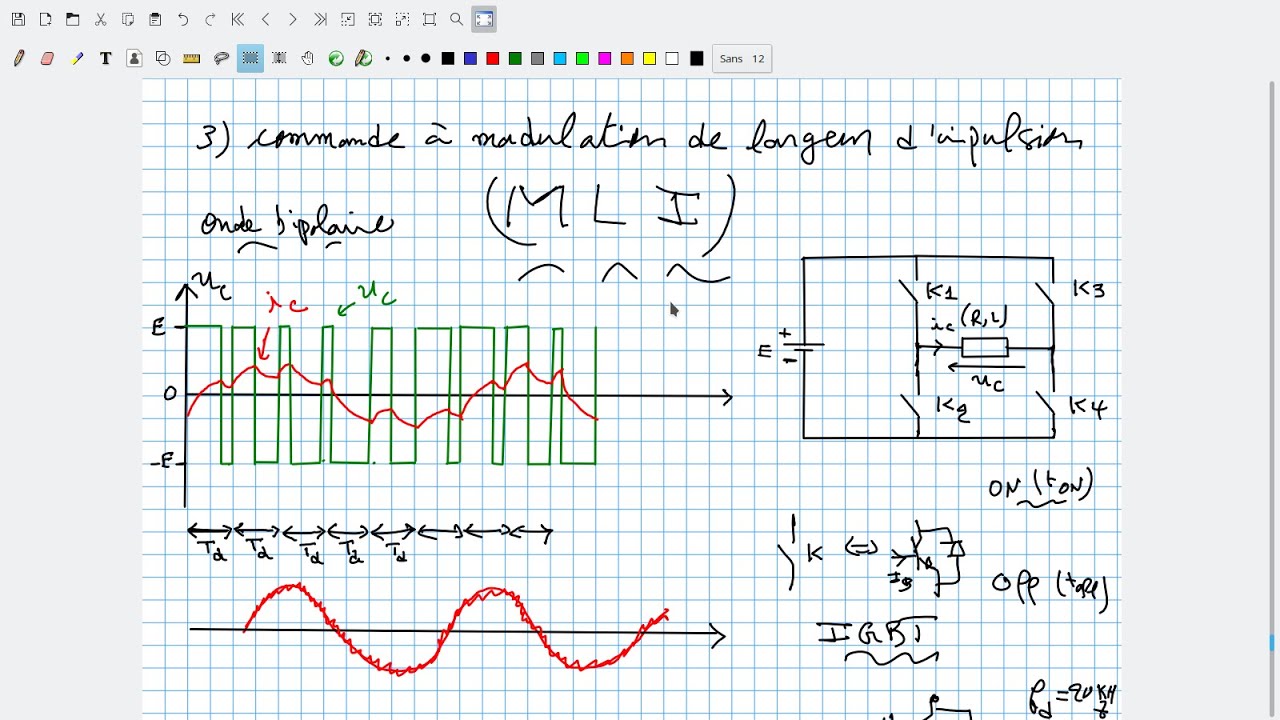Apply the default tool options
Screen dimensions: 1280x720
(336, 59)
